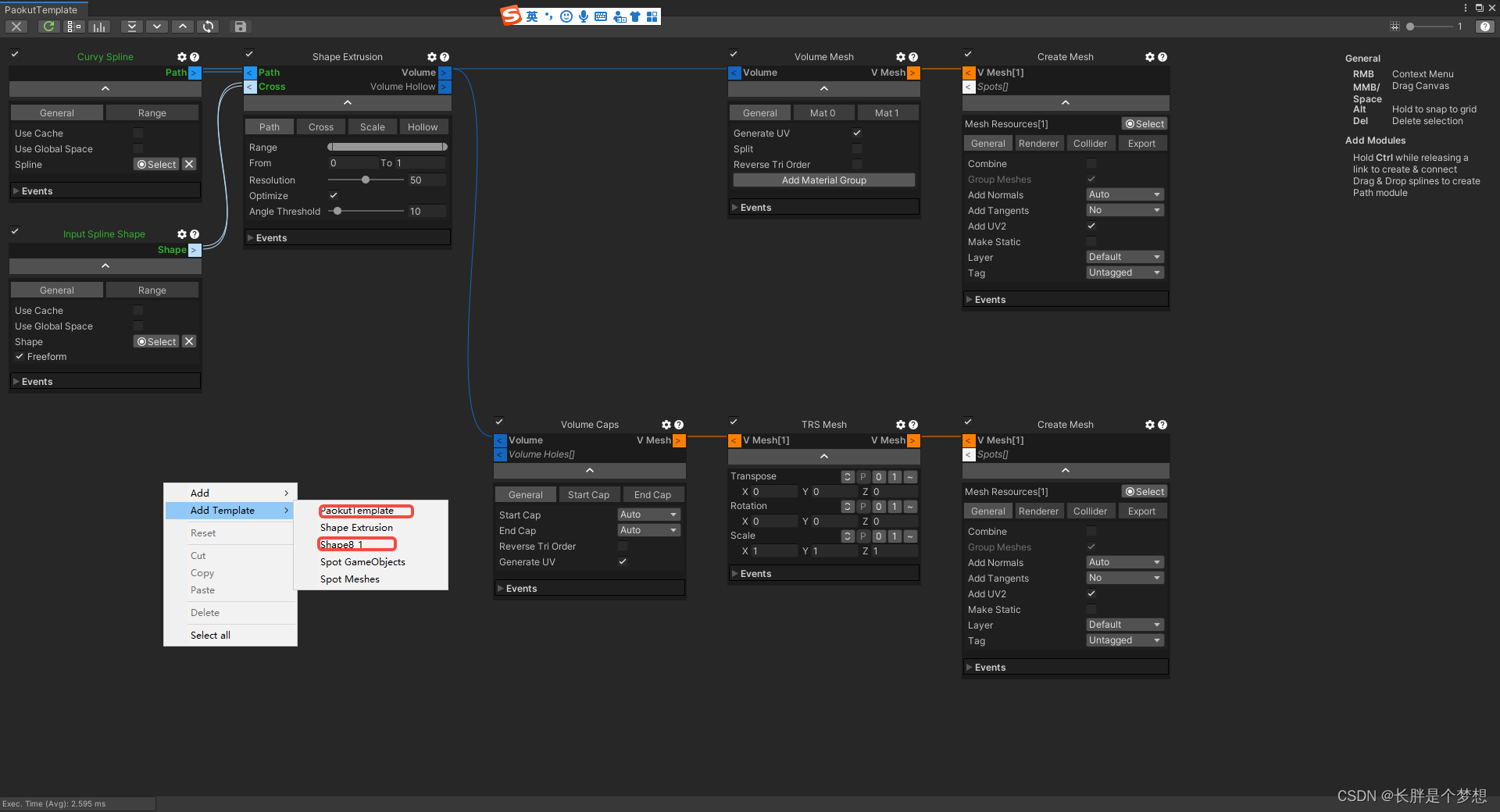Open End Cap dropdown in Volume Caps
The height and width of the screenshot is (812, 1500).
[648, 530]
